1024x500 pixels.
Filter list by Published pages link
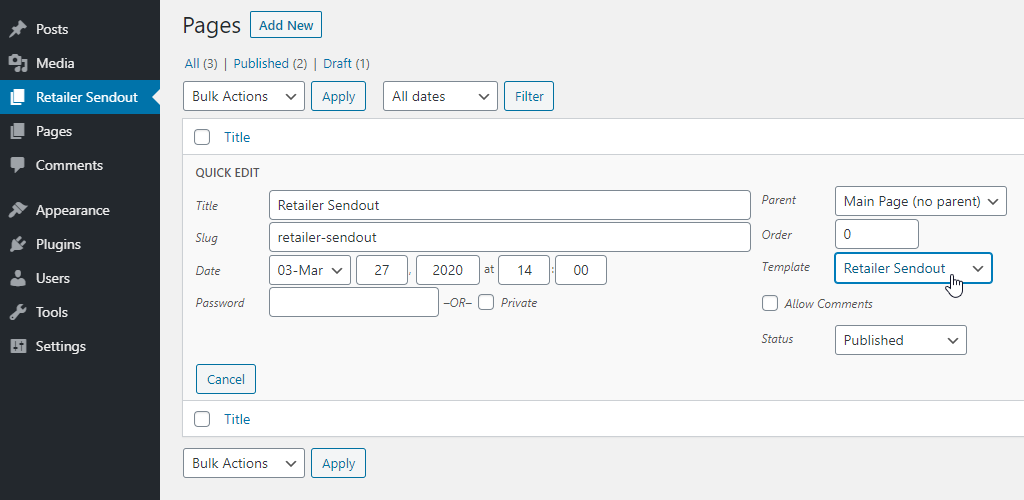(261, 63)
